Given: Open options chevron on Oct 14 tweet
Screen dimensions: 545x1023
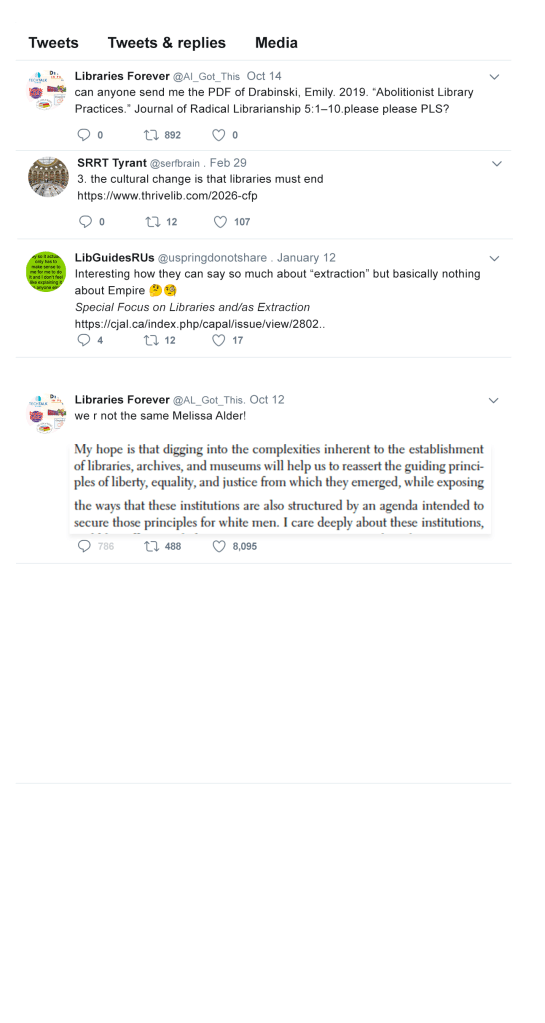Looking at the screenshot, I should point(494,77).
